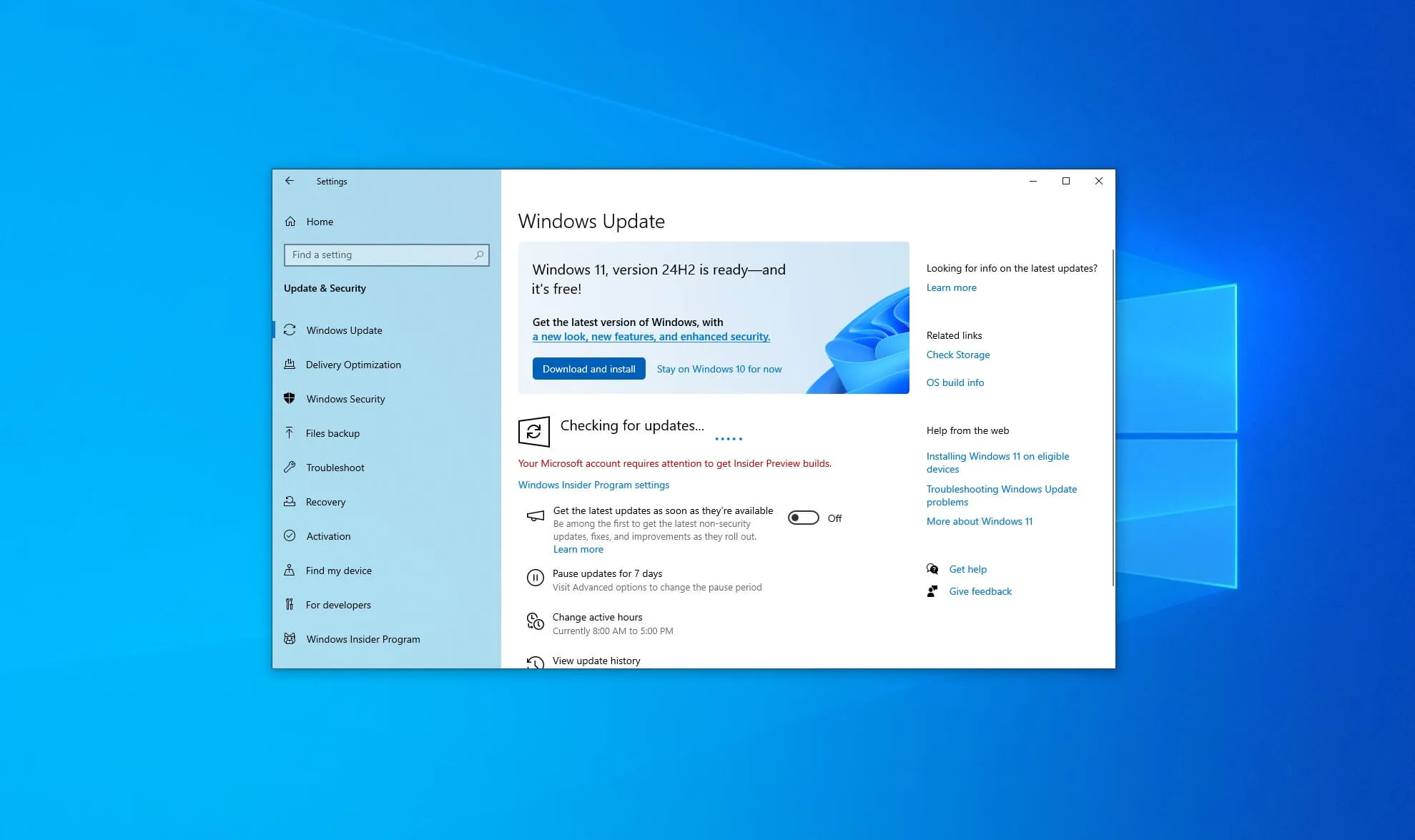Click the checking for updates refresh icon
The image size is (1415, 840).
[x=533, y=428]
